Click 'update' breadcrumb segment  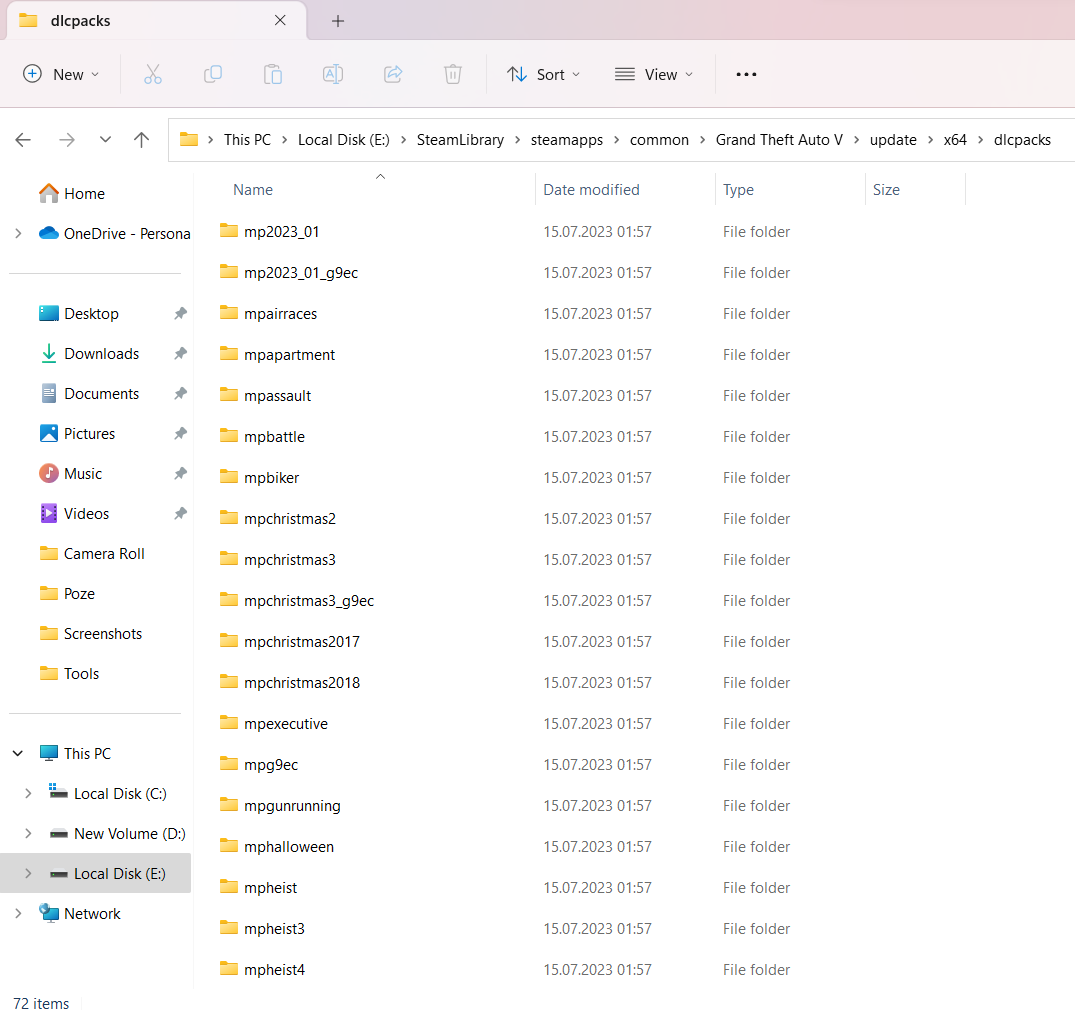pos(893,140)
